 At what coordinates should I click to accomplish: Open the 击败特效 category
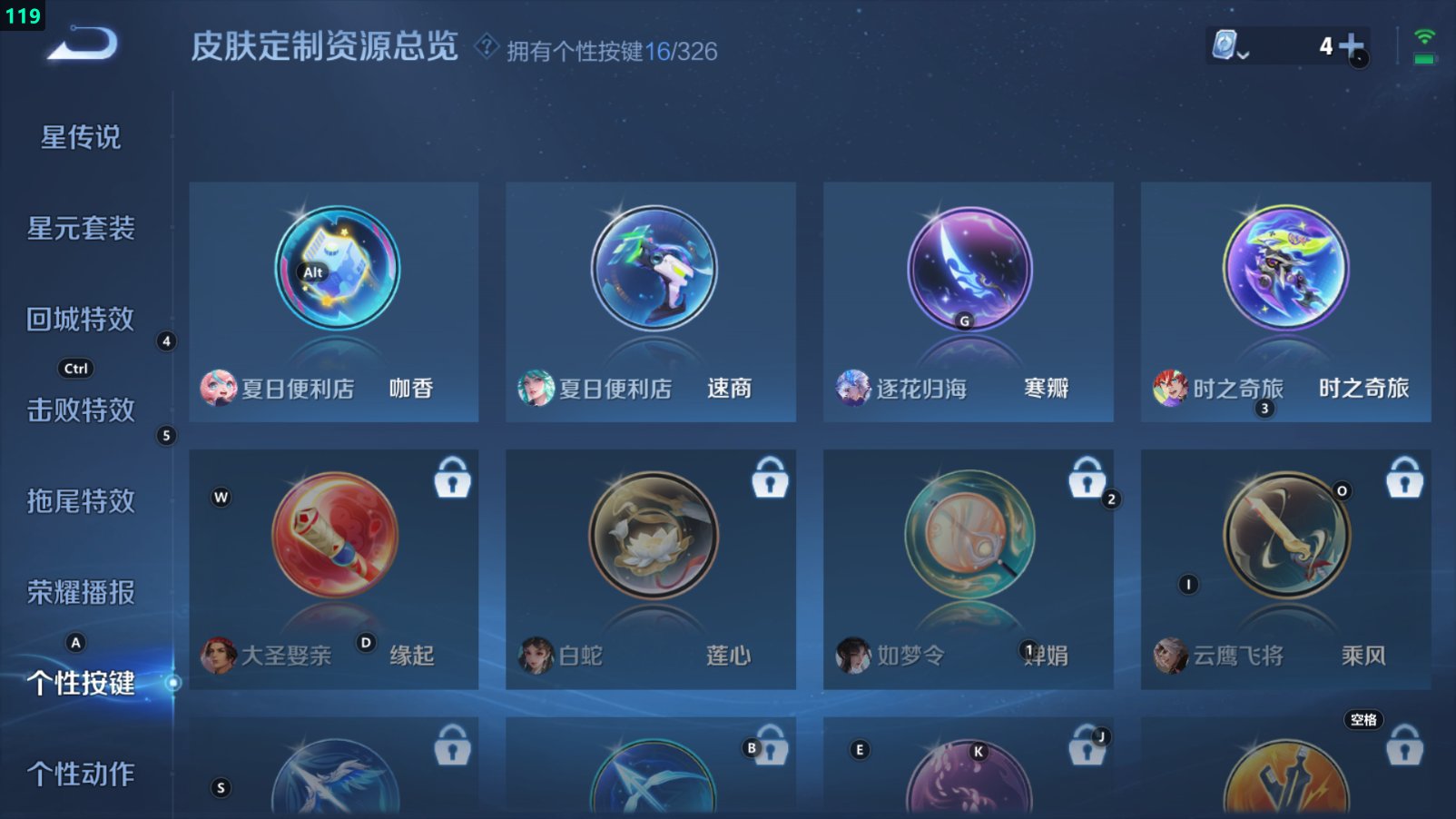click(x=81, y=410)
